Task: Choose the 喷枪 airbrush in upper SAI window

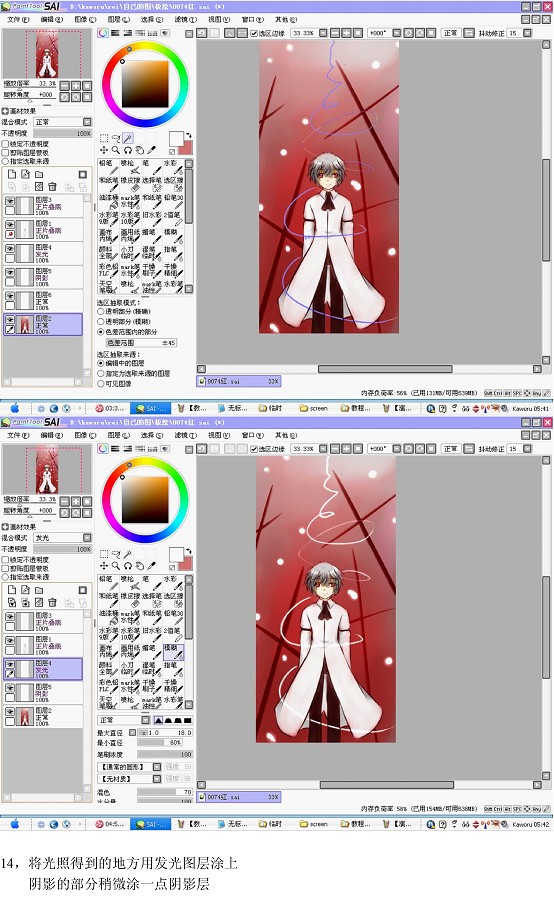Action: [x=130, y=167]
